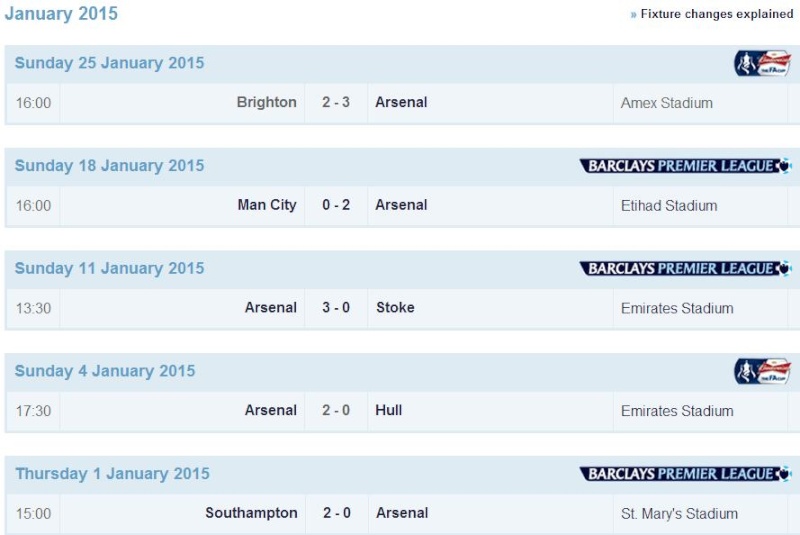Open the Southampton 2 - 0 Arsenal score
Image resolution: width=800 pixels, height=535 pixels.
coord(336,513)
